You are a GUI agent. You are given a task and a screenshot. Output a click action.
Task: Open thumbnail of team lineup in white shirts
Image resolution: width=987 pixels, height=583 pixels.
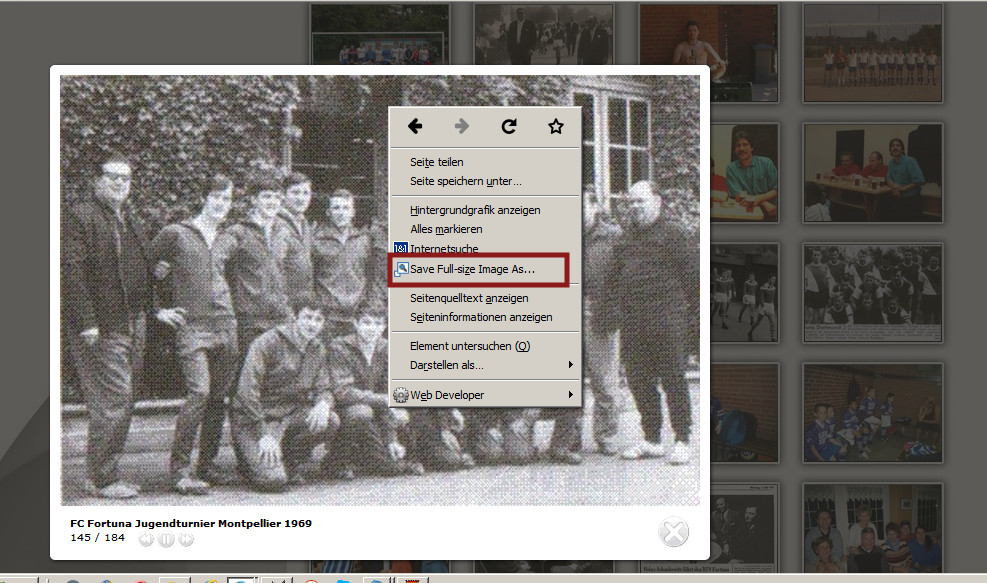tap(872, 53)
